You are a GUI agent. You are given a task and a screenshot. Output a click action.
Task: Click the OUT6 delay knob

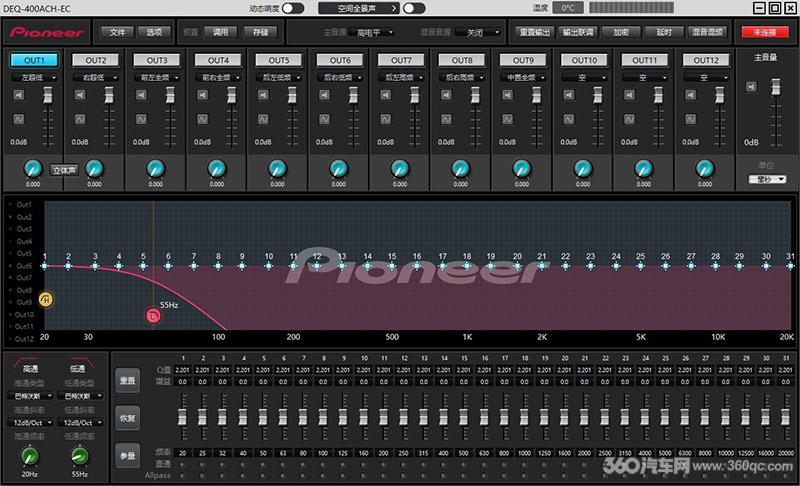[x=339, y=168]
